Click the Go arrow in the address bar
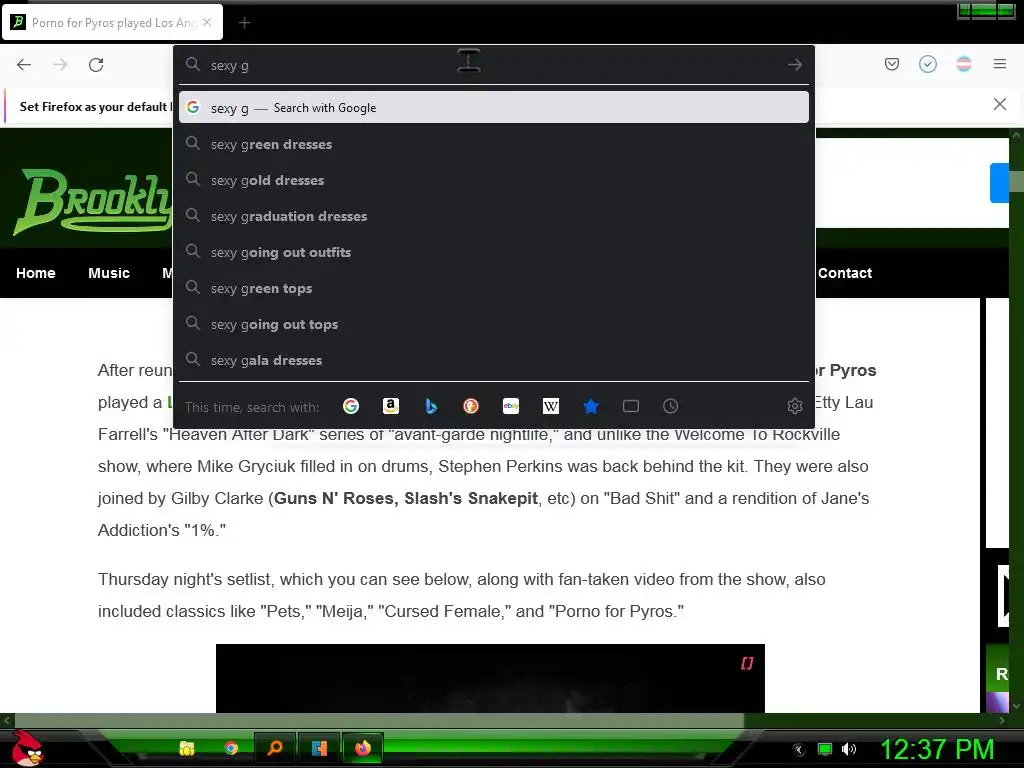 tap(795, 65)
